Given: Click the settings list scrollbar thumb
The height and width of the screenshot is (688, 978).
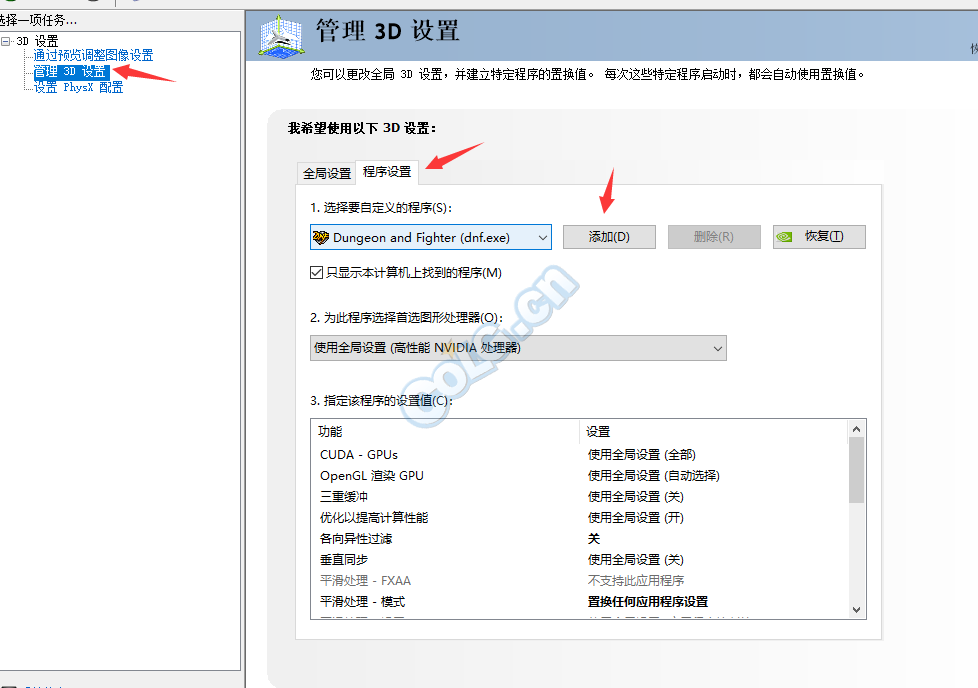Looking at the screenshot, I should pyautogui.click(x=856, y=469).
